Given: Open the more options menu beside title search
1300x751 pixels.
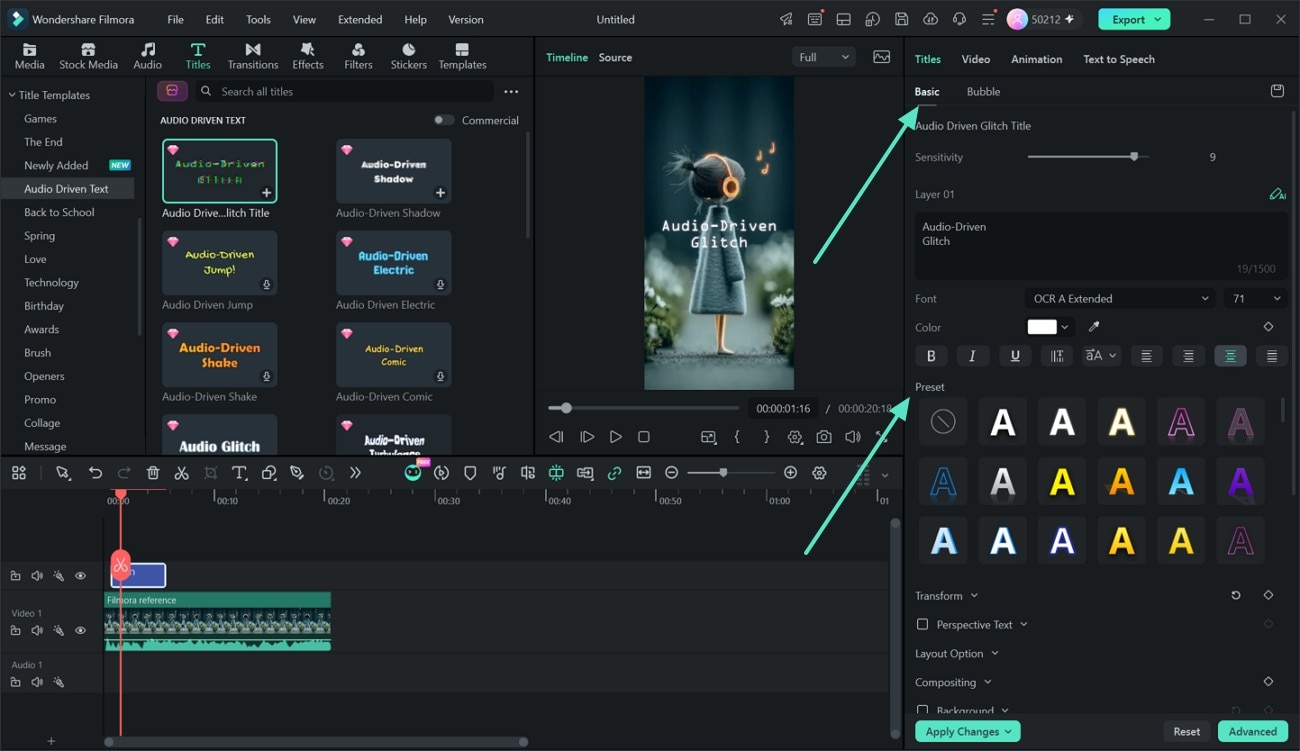Looking at the screenshot, I should (511, 91).
